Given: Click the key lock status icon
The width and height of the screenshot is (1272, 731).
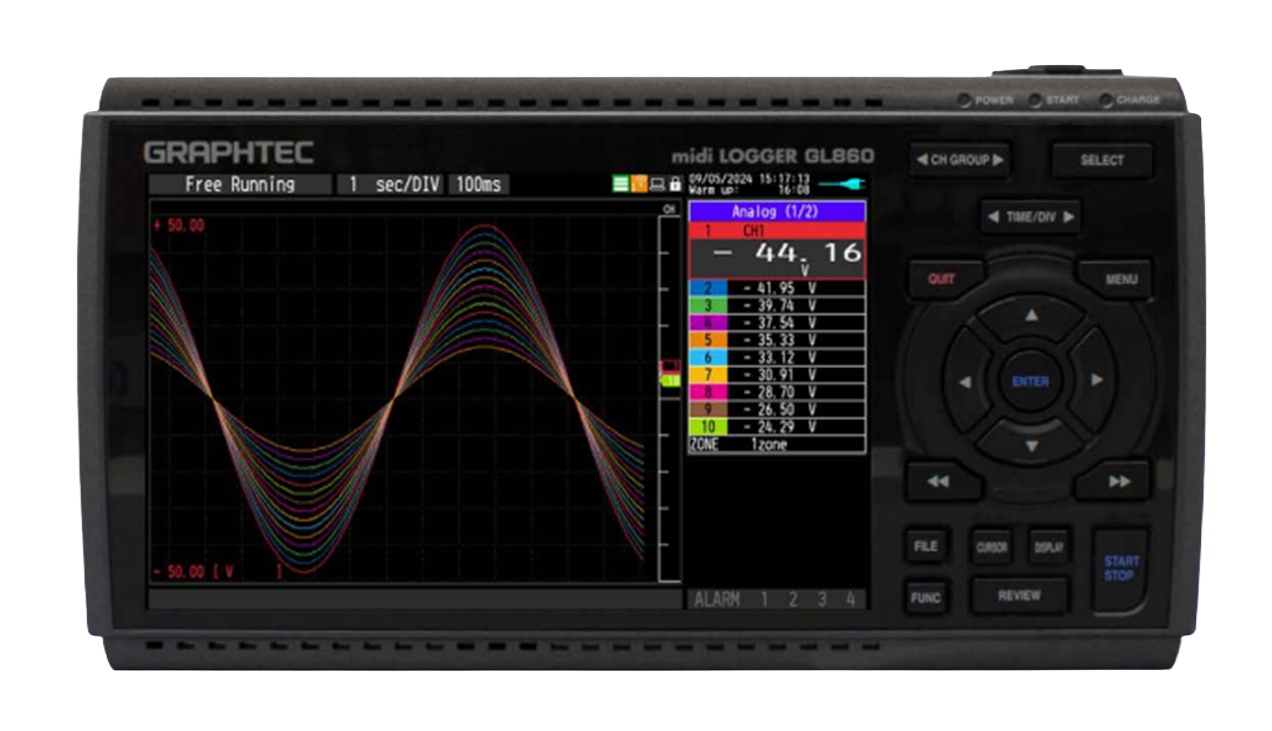Looking at the screenshot, I should (675, 183).
